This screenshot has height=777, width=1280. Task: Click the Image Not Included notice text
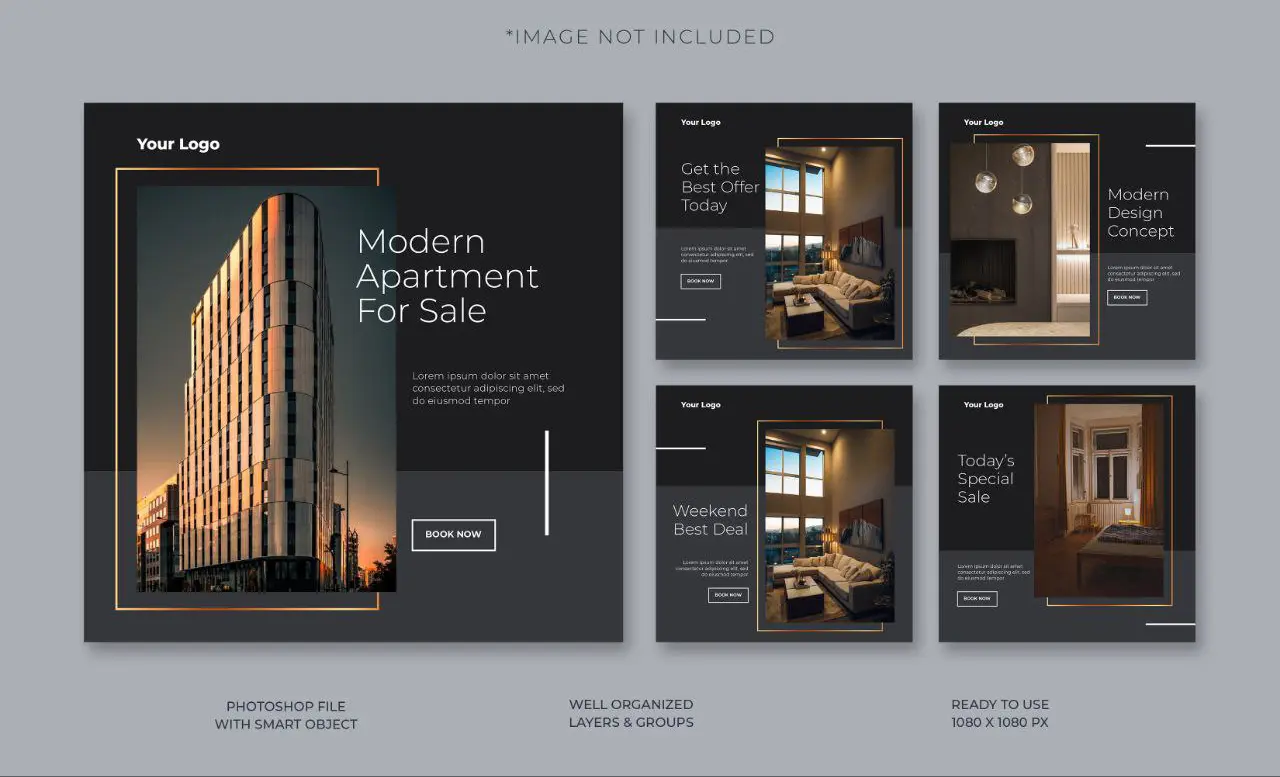[640, 37]
